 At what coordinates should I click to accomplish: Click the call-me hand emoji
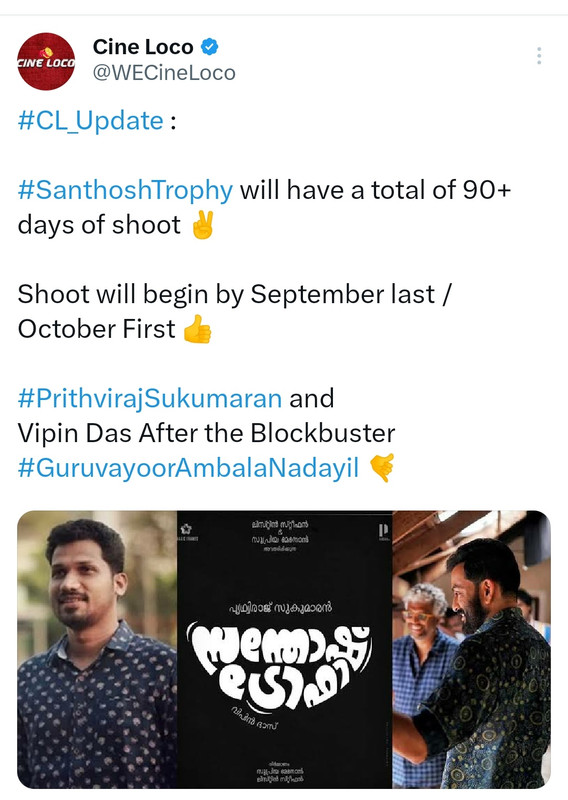tap(382, 468)
